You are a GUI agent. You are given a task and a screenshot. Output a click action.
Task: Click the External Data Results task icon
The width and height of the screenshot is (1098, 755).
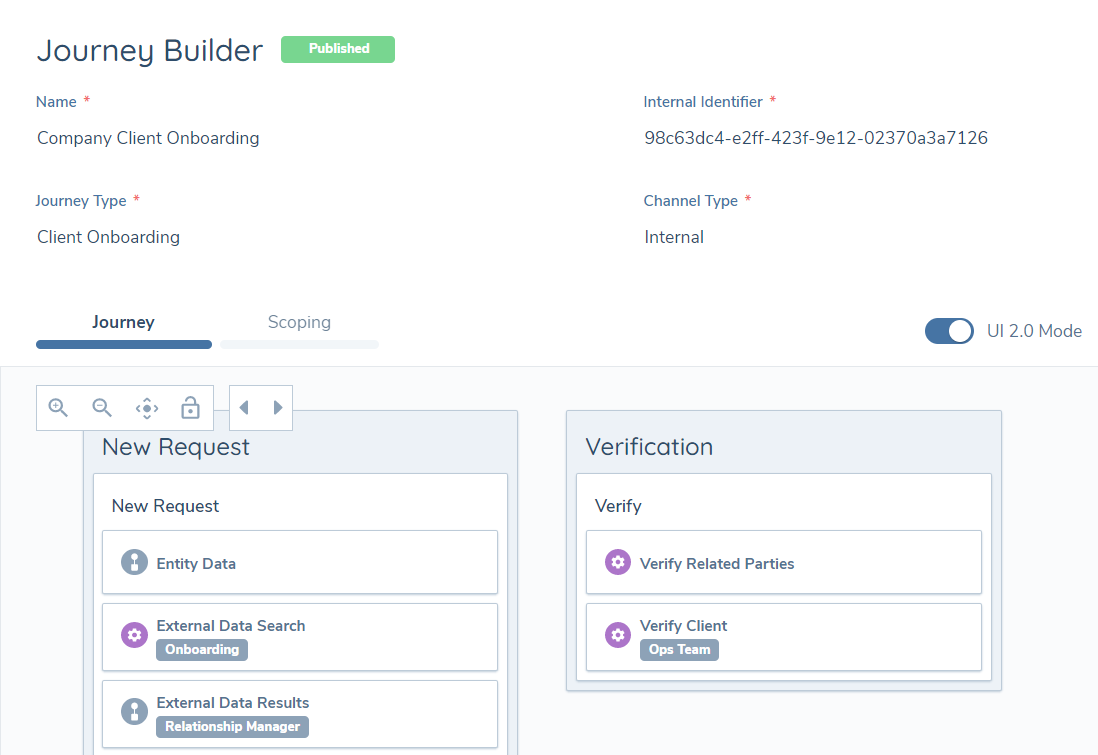tap(134, 712)
